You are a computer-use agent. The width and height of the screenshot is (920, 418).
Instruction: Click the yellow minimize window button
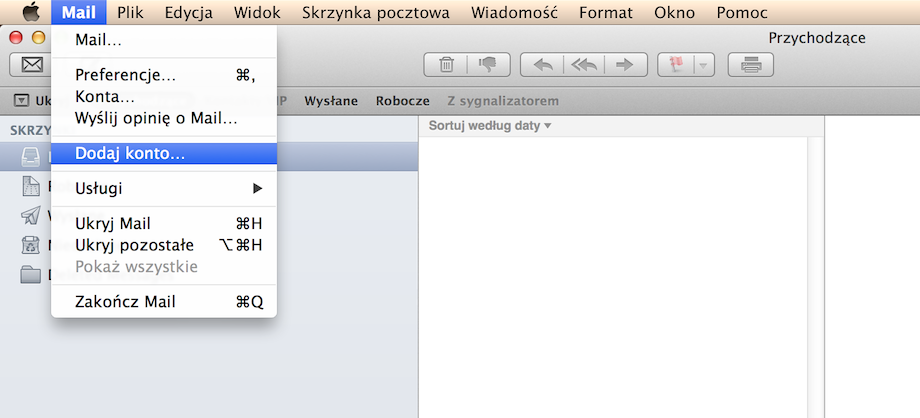pyautogui.click(x=38, y=38)
